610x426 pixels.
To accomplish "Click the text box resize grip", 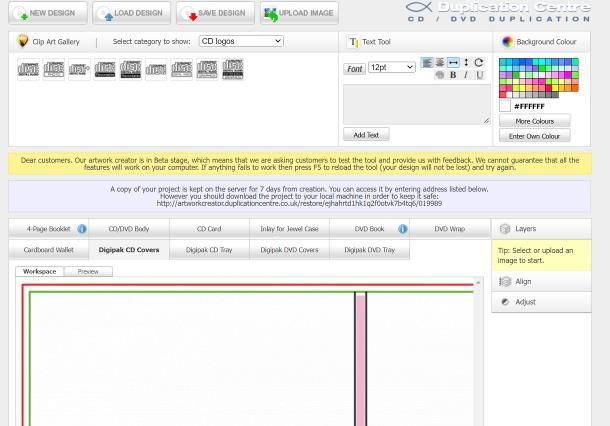I will click(x=486, y=121).
